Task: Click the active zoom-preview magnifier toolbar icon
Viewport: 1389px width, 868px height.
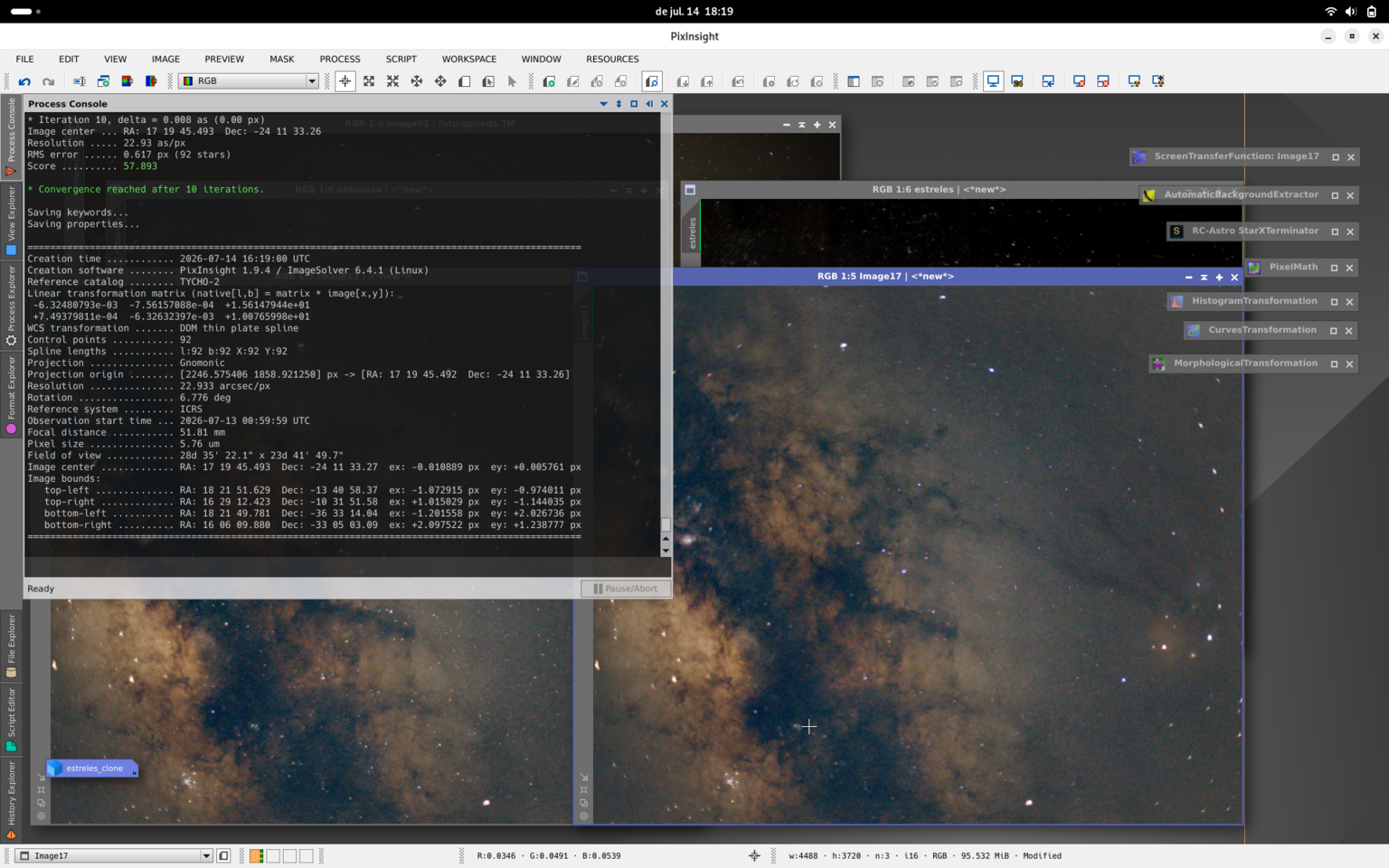Action: (652, 81)
